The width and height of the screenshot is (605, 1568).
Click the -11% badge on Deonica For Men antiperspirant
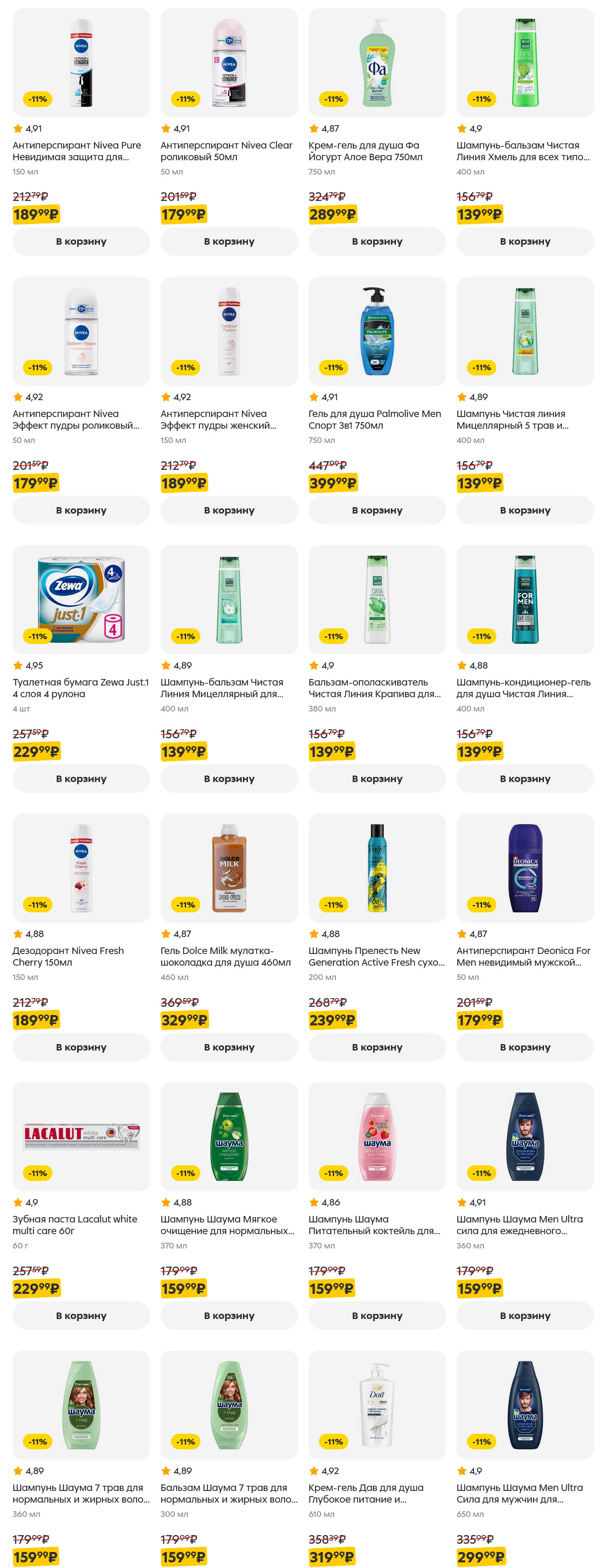pyautogui.click(x=482, y=905)
